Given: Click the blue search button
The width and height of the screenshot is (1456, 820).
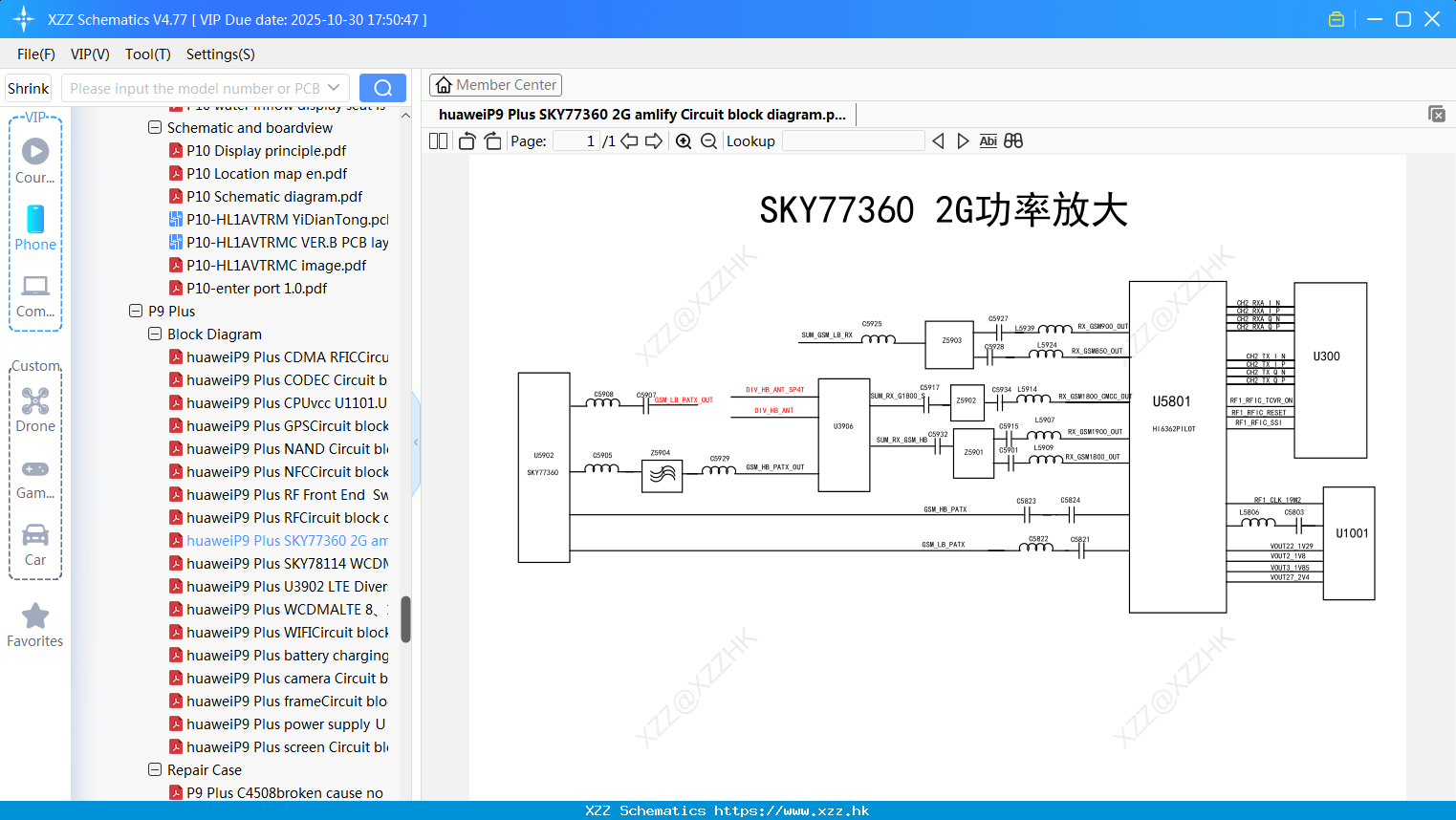Looking at the screenshot, I should [382, 88].
